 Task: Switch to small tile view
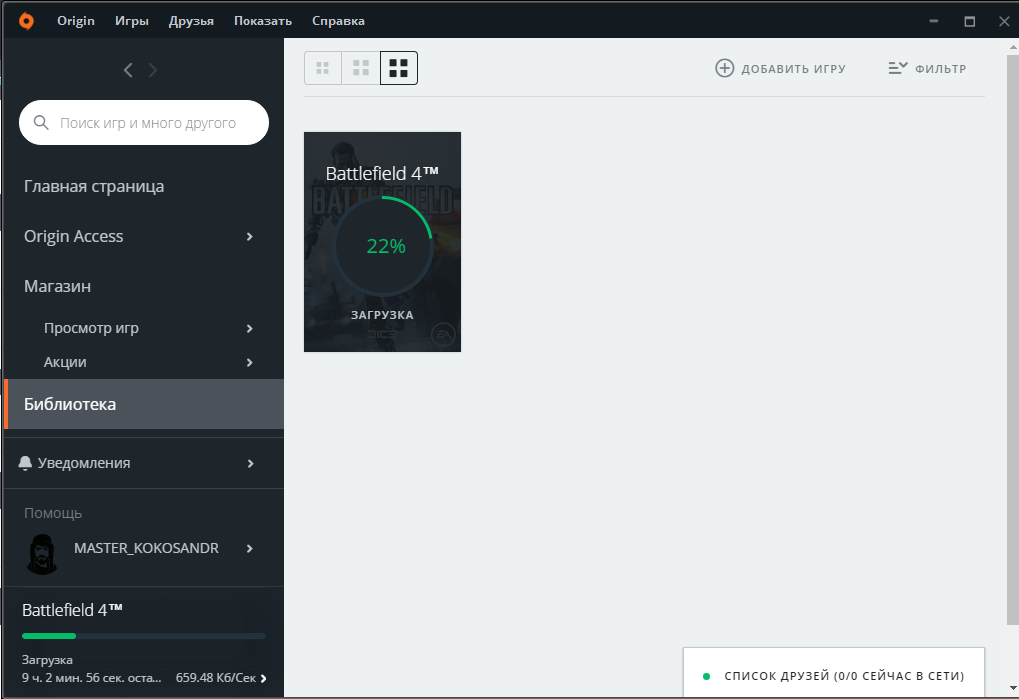(x=322, y=68)
